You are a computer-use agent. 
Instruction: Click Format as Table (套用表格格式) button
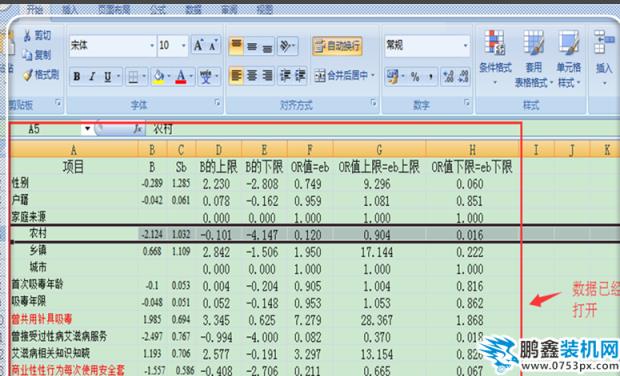pos(534,58)
